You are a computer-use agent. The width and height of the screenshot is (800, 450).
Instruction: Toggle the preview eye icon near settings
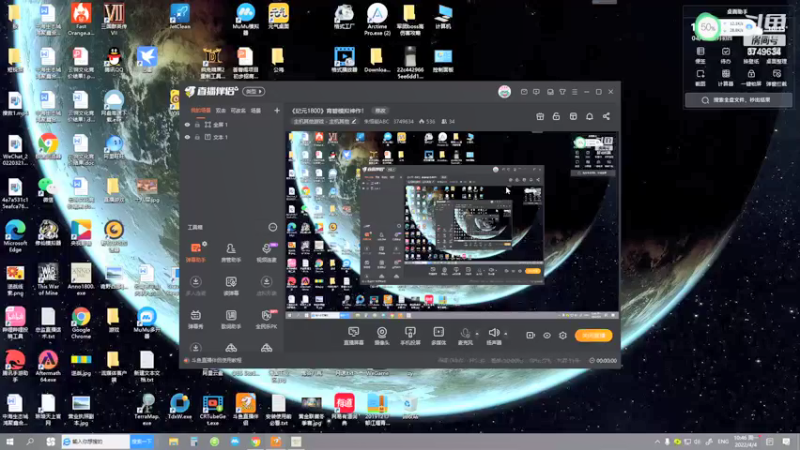coord(546,335)
